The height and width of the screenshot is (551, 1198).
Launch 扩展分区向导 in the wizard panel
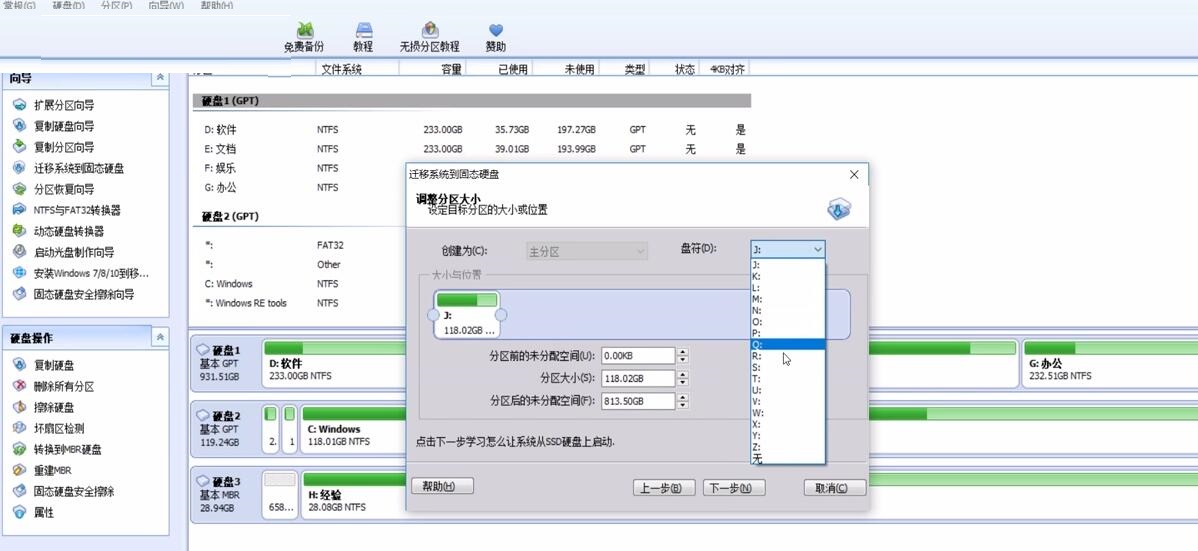click(63, 105)
